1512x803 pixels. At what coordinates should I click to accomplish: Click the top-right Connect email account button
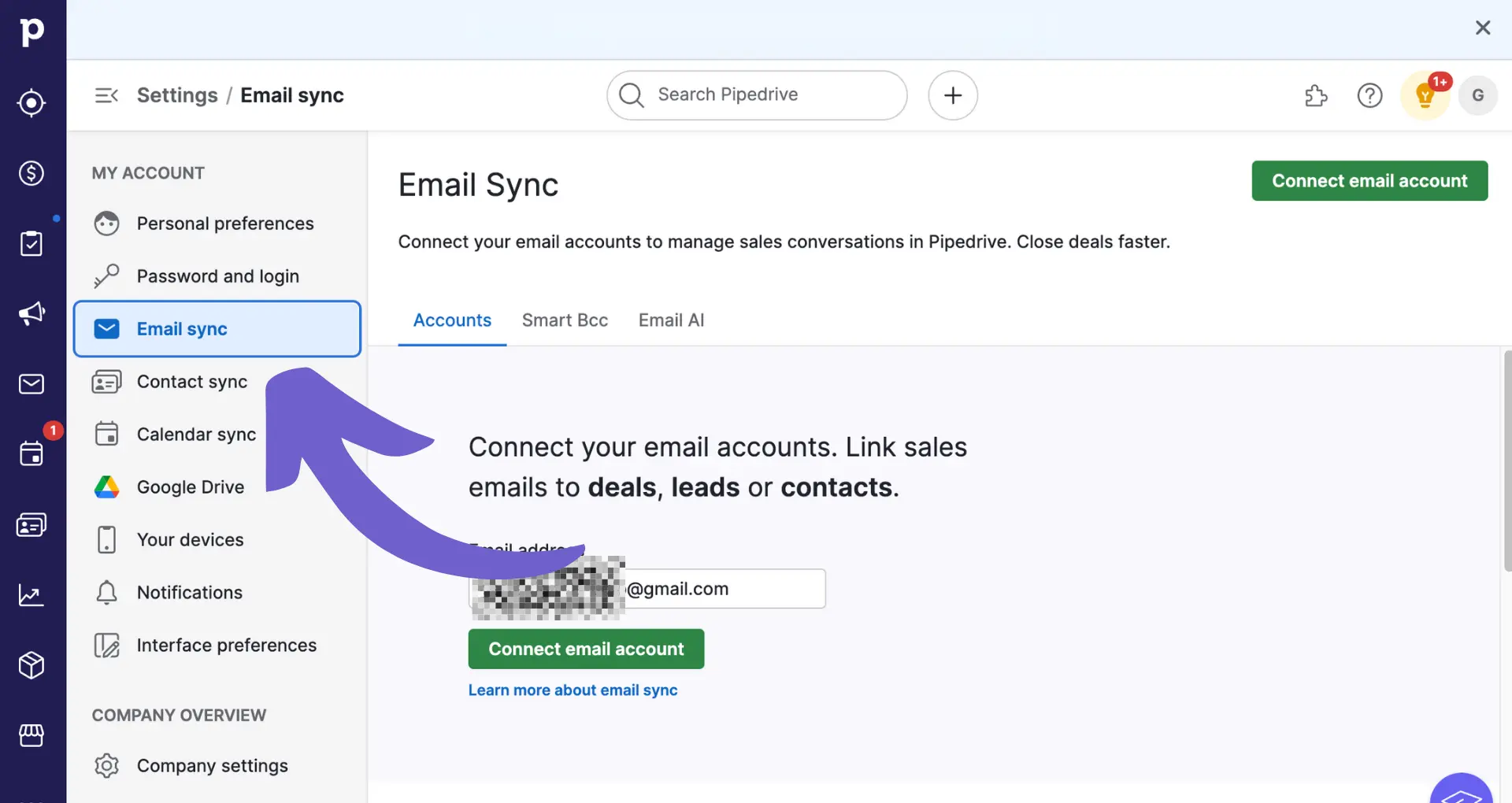click(x=1369, y=181)
